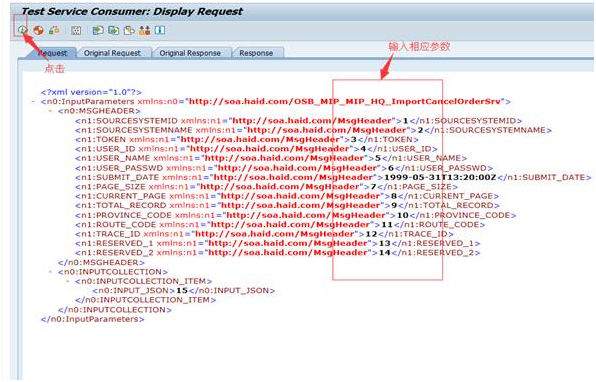Click the ROUTE_CODE value 11
This screenshot has height=382, width=596.
[387, 224]
